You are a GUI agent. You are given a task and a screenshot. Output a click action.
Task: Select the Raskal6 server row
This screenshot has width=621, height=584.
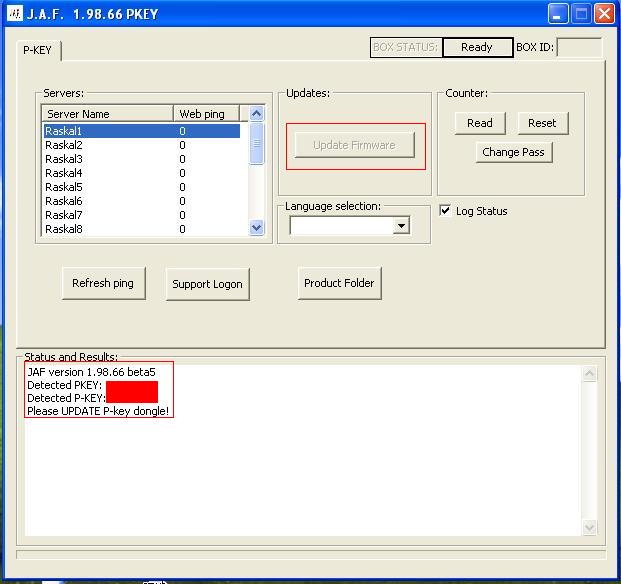142,201
